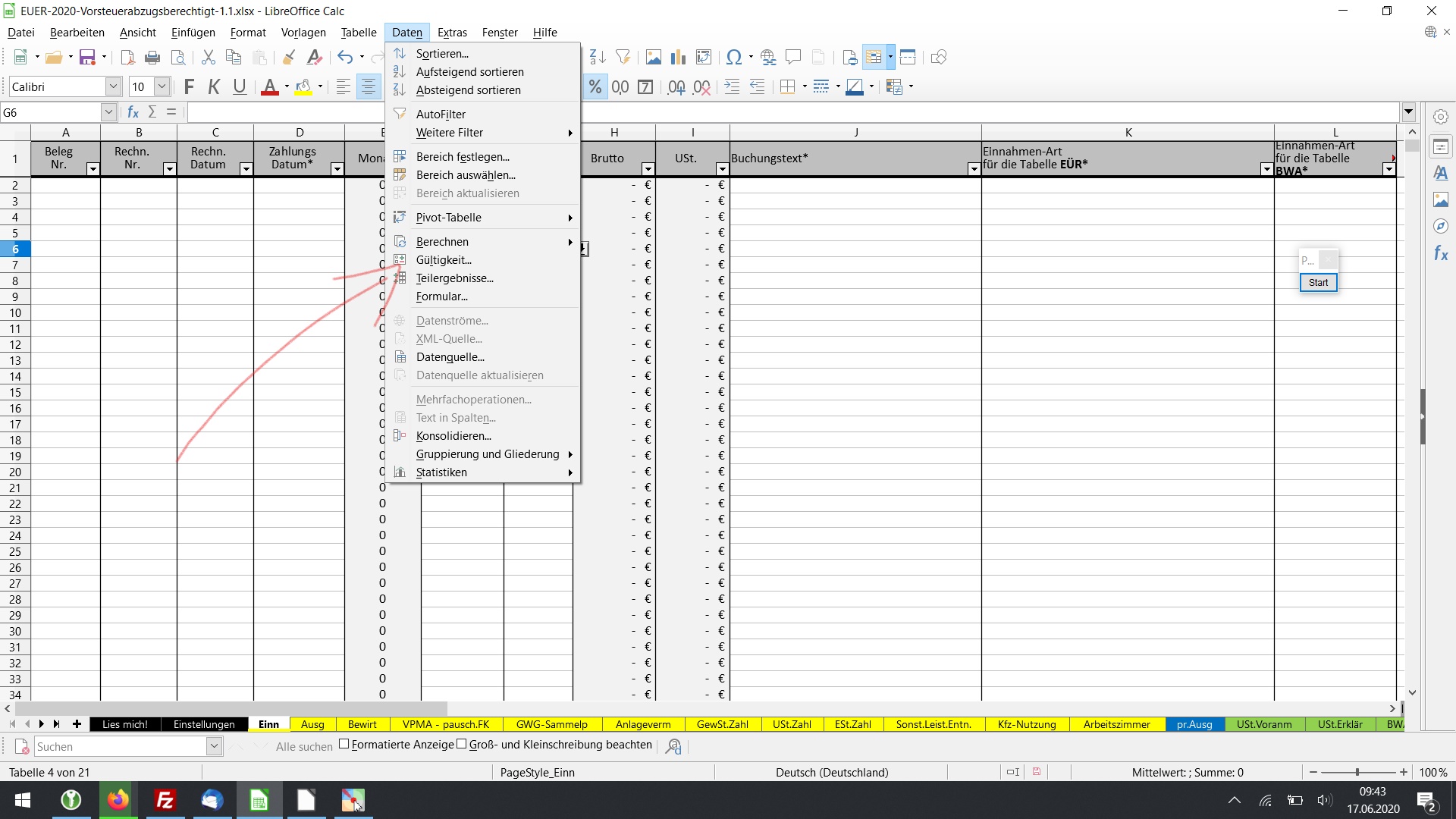Click the Undo arrow icon
This screenshot has width=1456, height=819.
[x=345, y=58]
